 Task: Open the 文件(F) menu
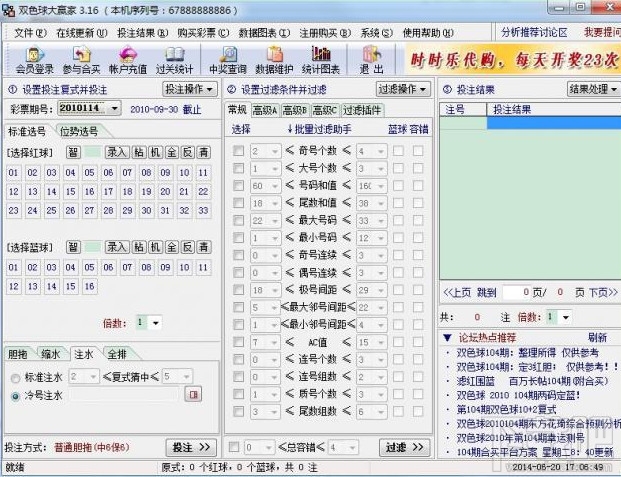[30, 33]
